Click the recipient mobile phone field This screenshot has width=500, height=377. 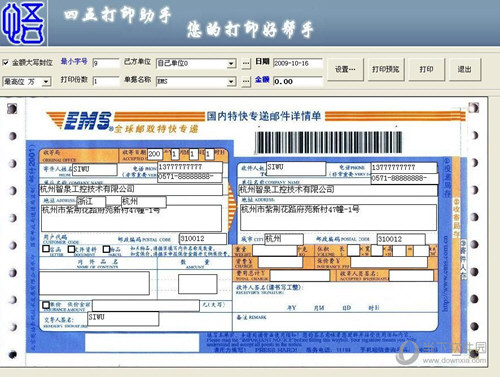(x=404, y=167)
